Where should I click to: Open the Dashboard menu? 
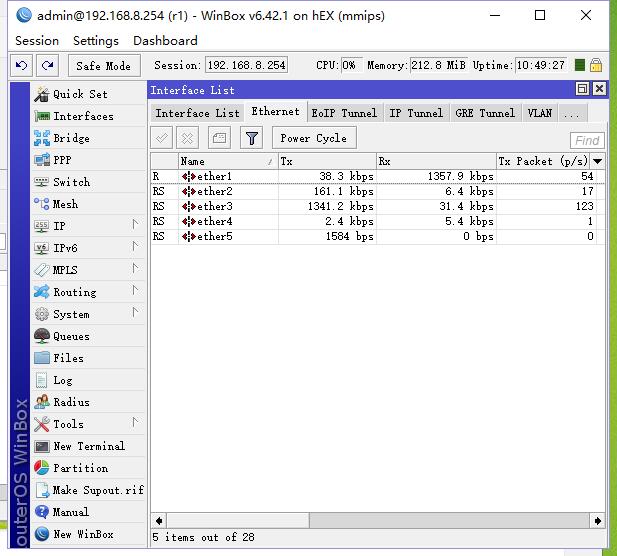165,41
